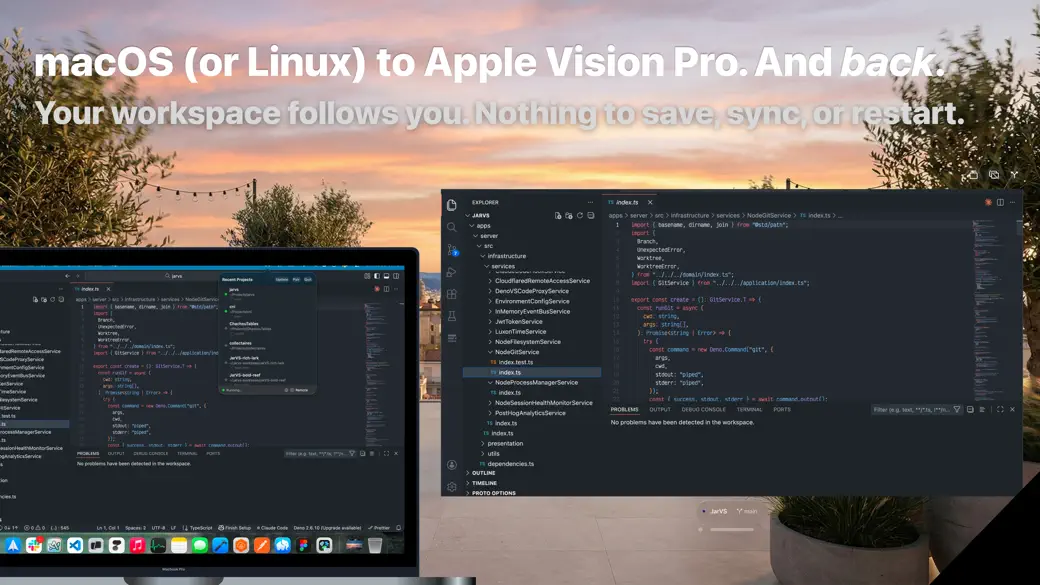This screenshot has height=585, width=1040.
Task: Close the bottom panel in Vision Pro window
Action: pos(1012,410)
